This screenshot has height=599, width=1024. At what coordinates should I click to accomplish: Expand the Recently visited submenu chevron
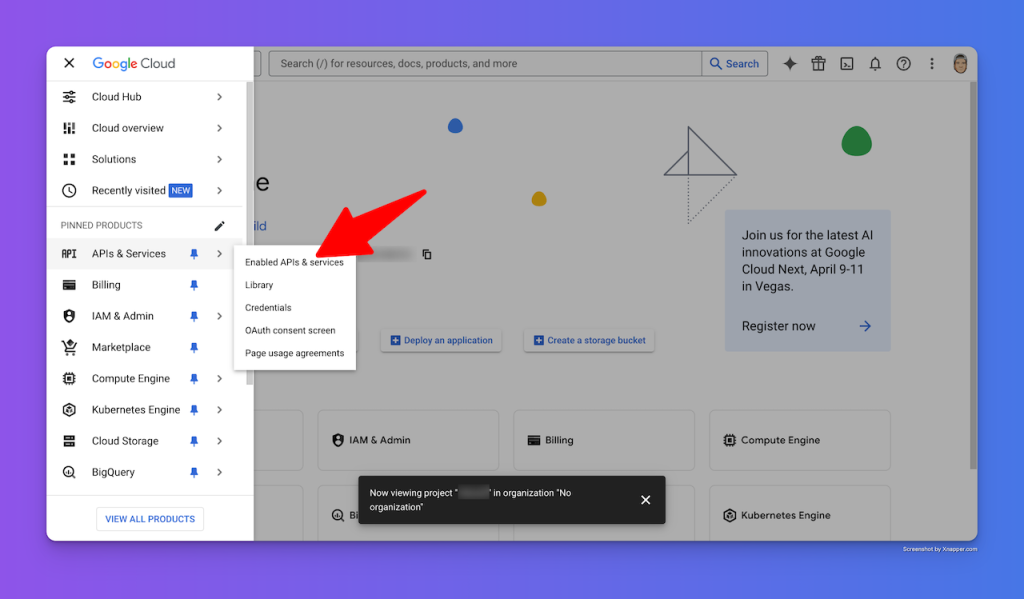tap(219, 191)
